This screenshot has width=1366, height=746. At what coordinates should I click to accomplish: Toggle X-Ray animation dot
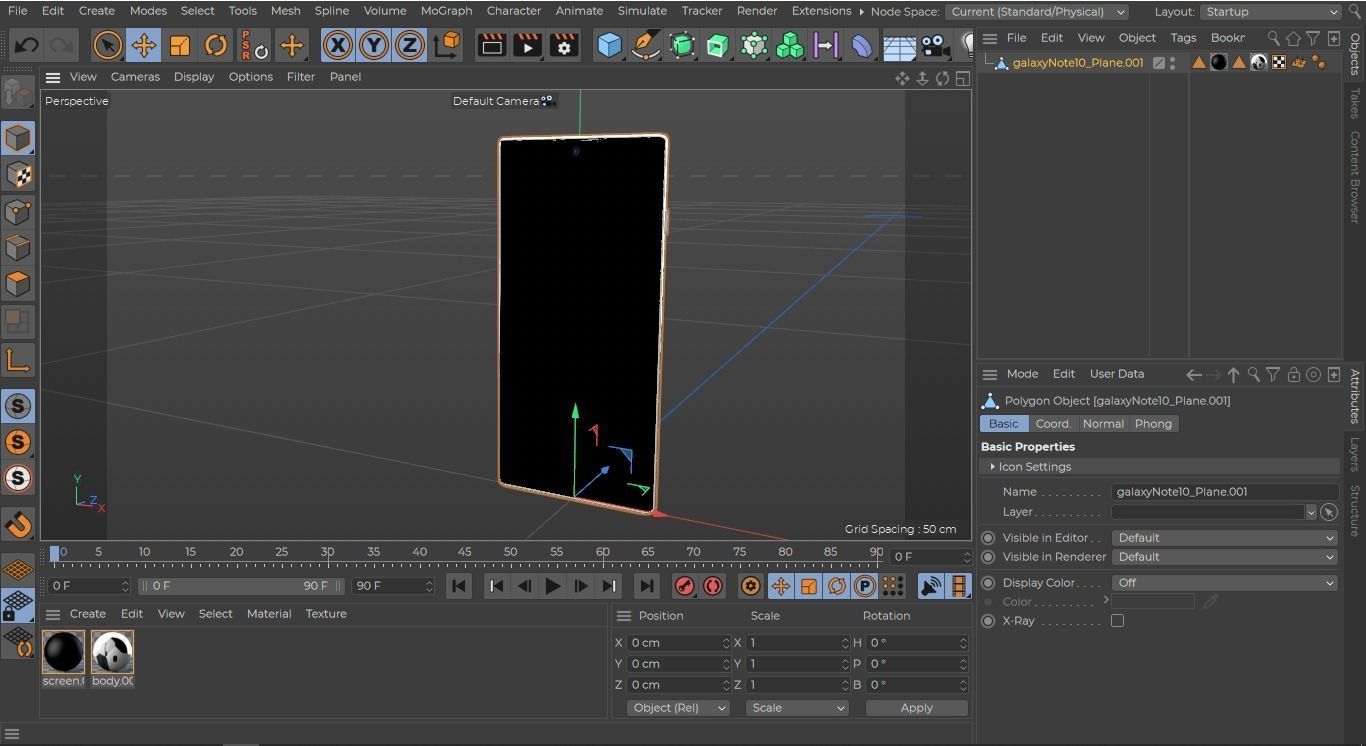click(988, 621)
